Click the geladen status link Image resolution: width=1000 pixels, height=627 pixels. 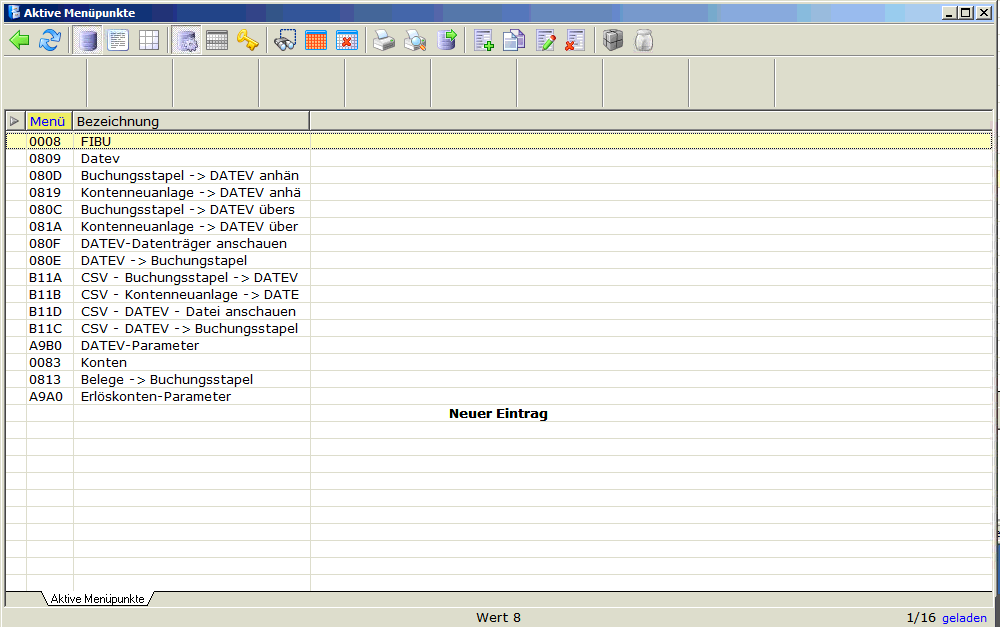click(964, 618)
